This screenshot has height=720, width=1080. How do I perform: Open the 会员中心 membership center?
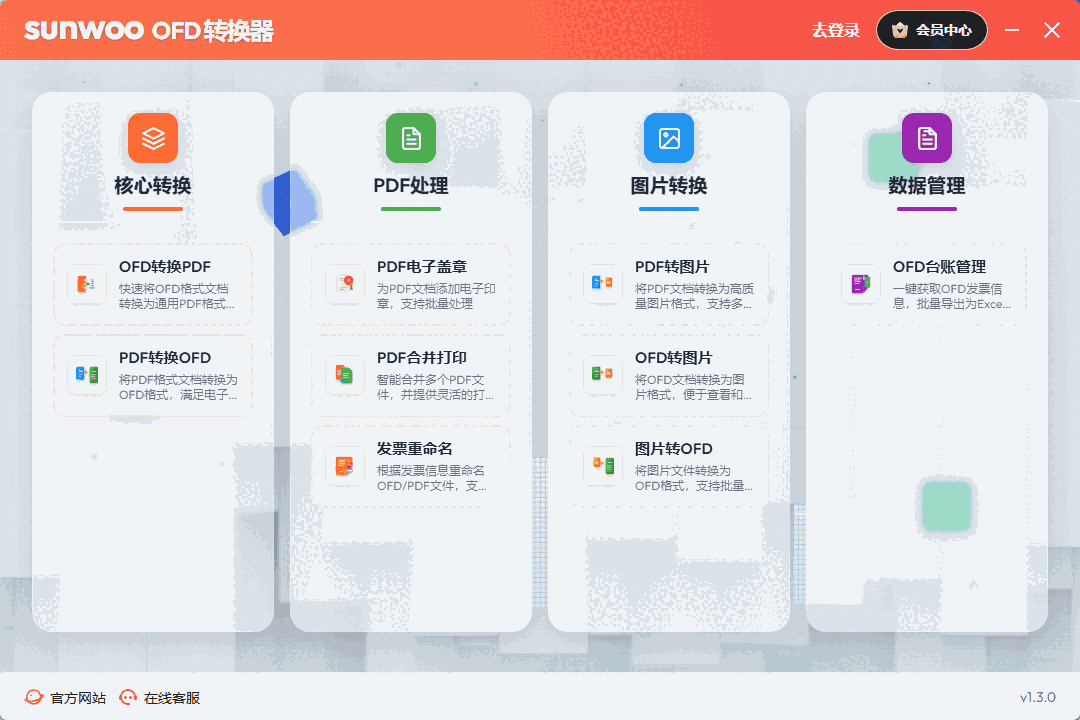click(x=931, y=30)
